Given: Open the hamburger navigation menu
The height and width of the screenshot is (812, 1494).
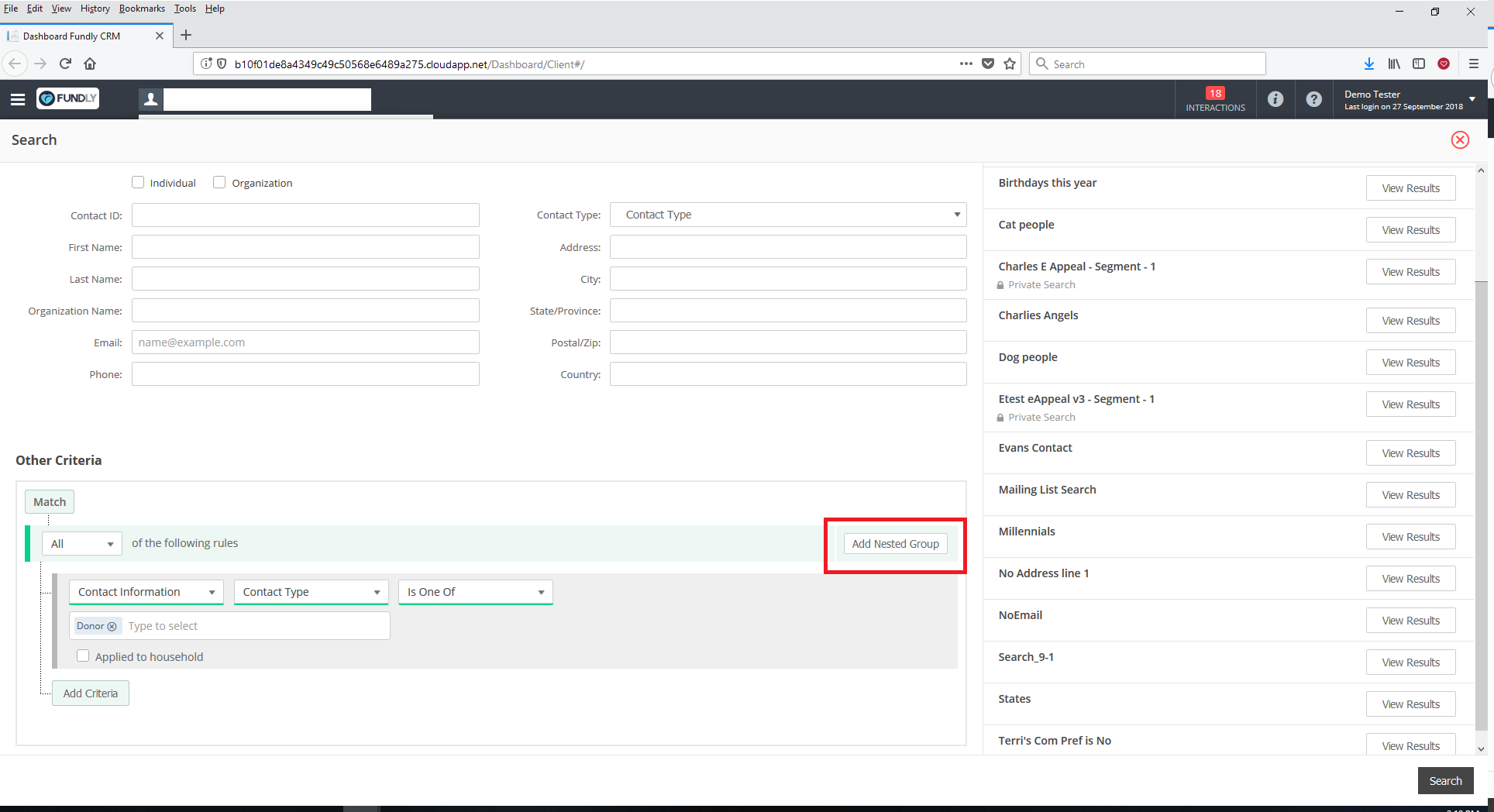Looking at the screenshot, I should coord(18,99).
